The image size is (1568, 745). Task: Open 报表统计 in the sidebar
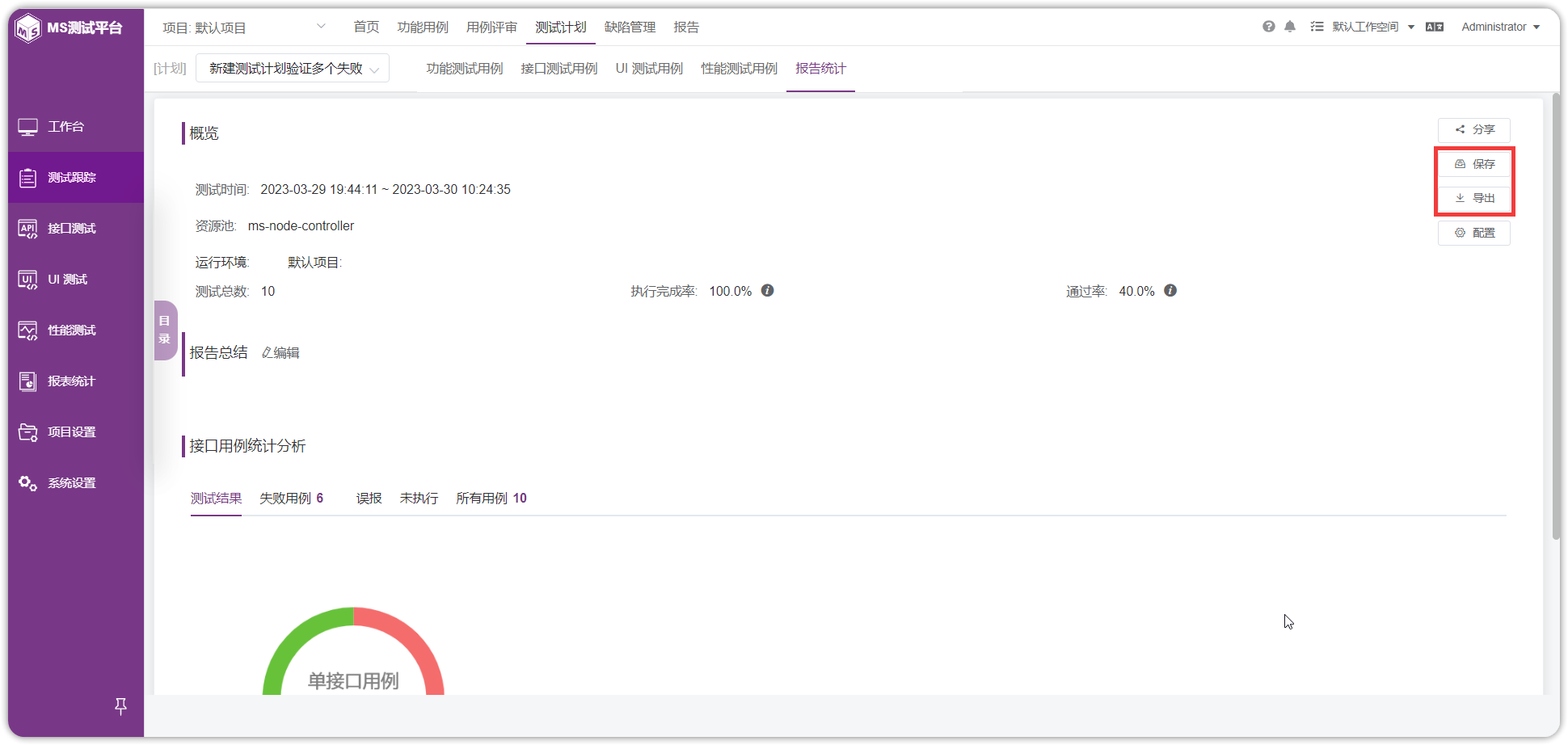76,381
